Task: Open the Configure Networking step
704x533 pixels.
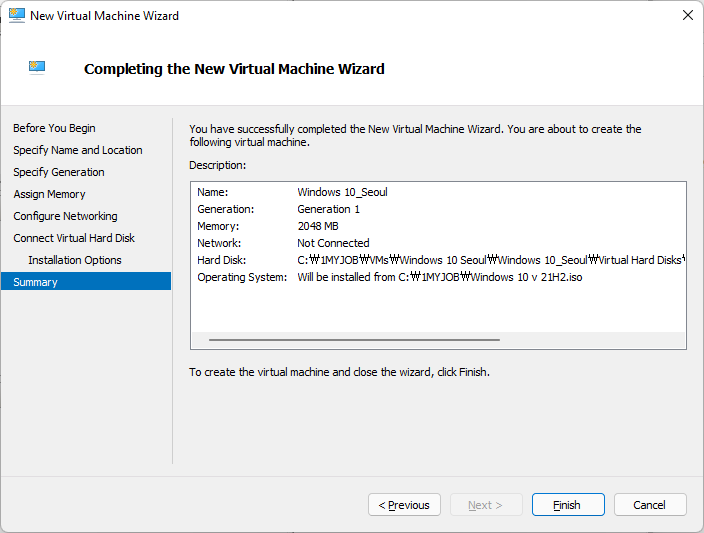Action: (x=65, y=216)
